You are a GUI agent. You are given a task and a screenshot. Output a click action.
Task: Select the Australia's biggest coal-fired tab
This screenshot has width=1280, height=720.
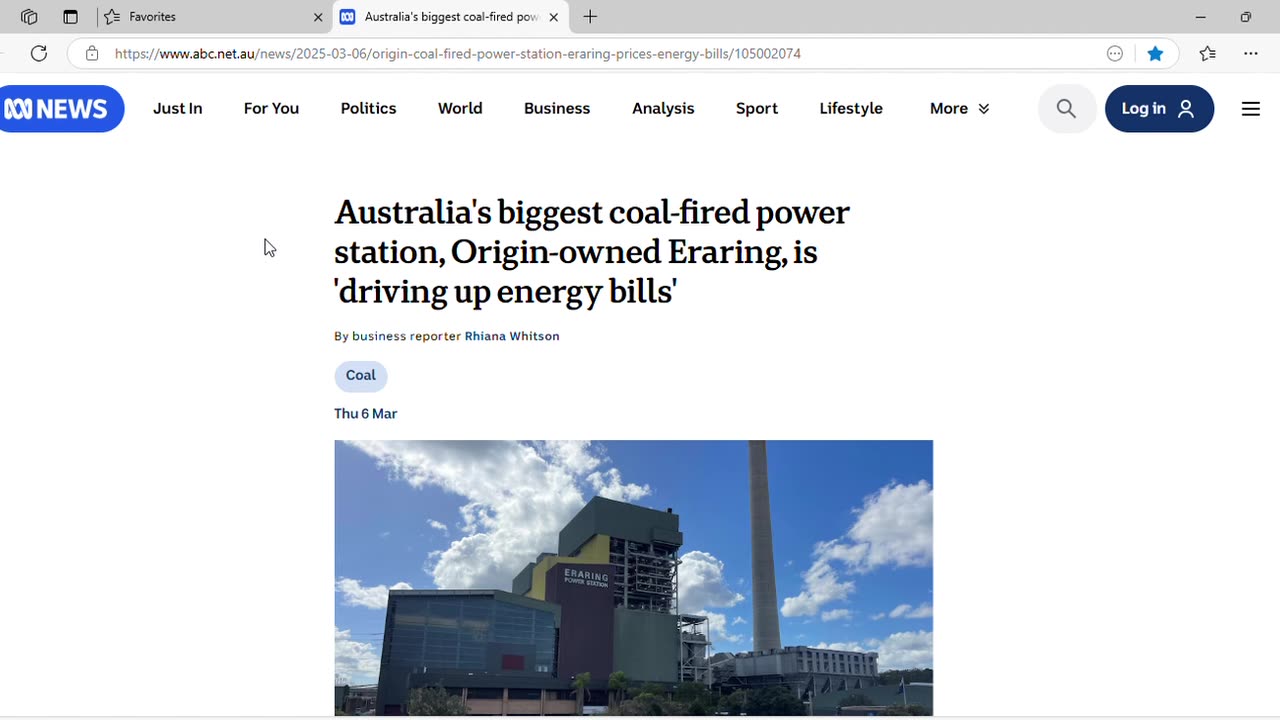pyautogui.click(x=451, y=17)
